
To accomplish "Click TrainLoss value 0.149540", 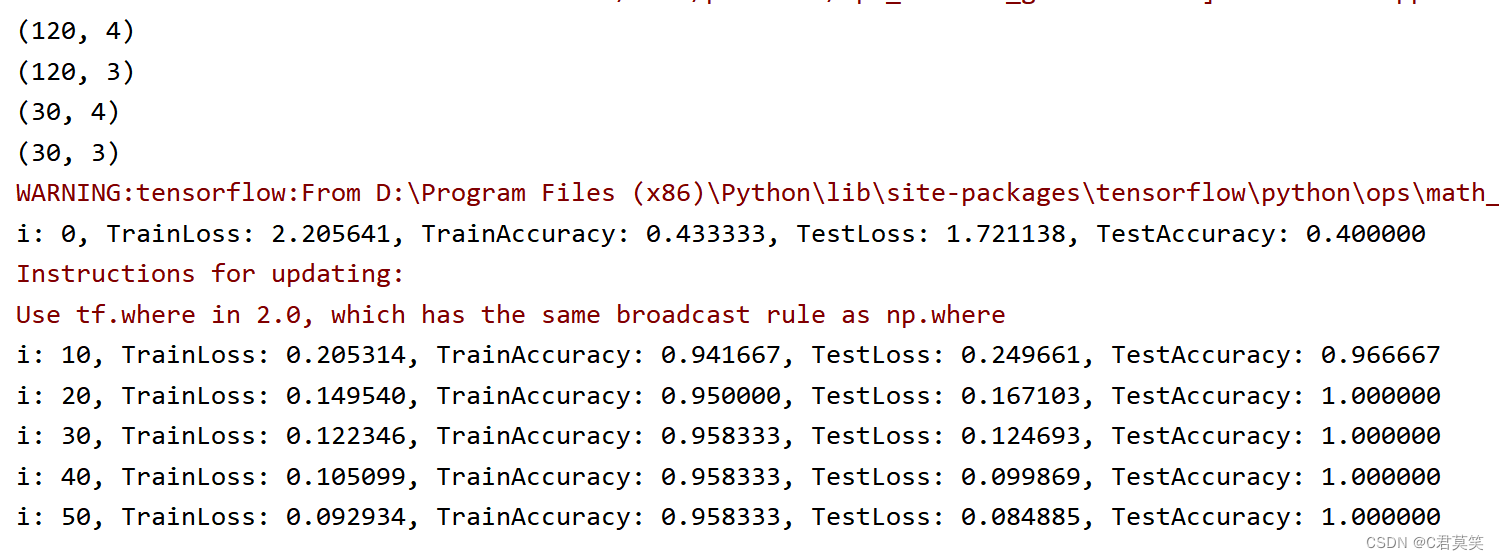I will [x=346, y=396].
